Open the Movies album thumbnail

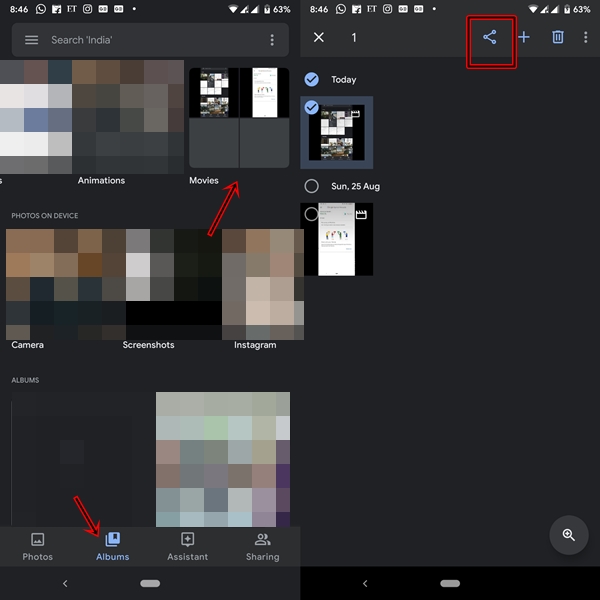point(239,117)
